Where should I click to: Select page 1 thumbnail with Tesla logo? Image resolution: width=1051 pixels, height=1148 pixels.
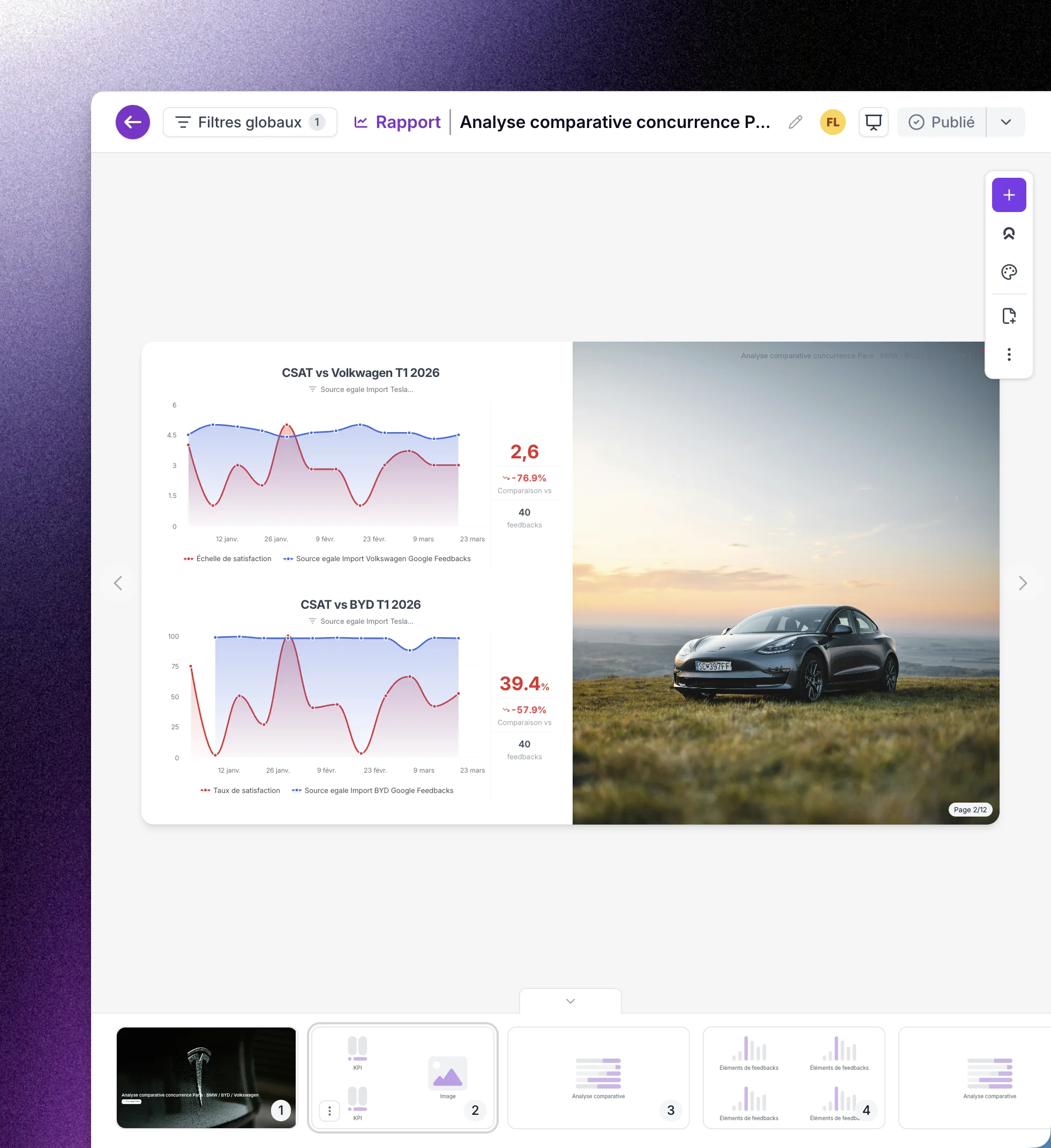206,1077
